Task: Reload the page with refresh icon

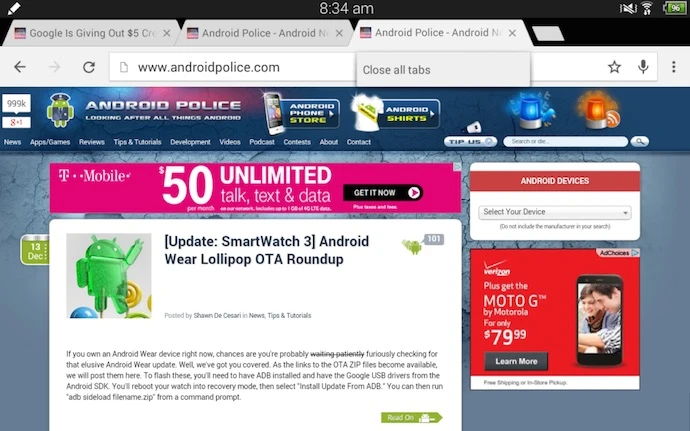Action: 89,67
